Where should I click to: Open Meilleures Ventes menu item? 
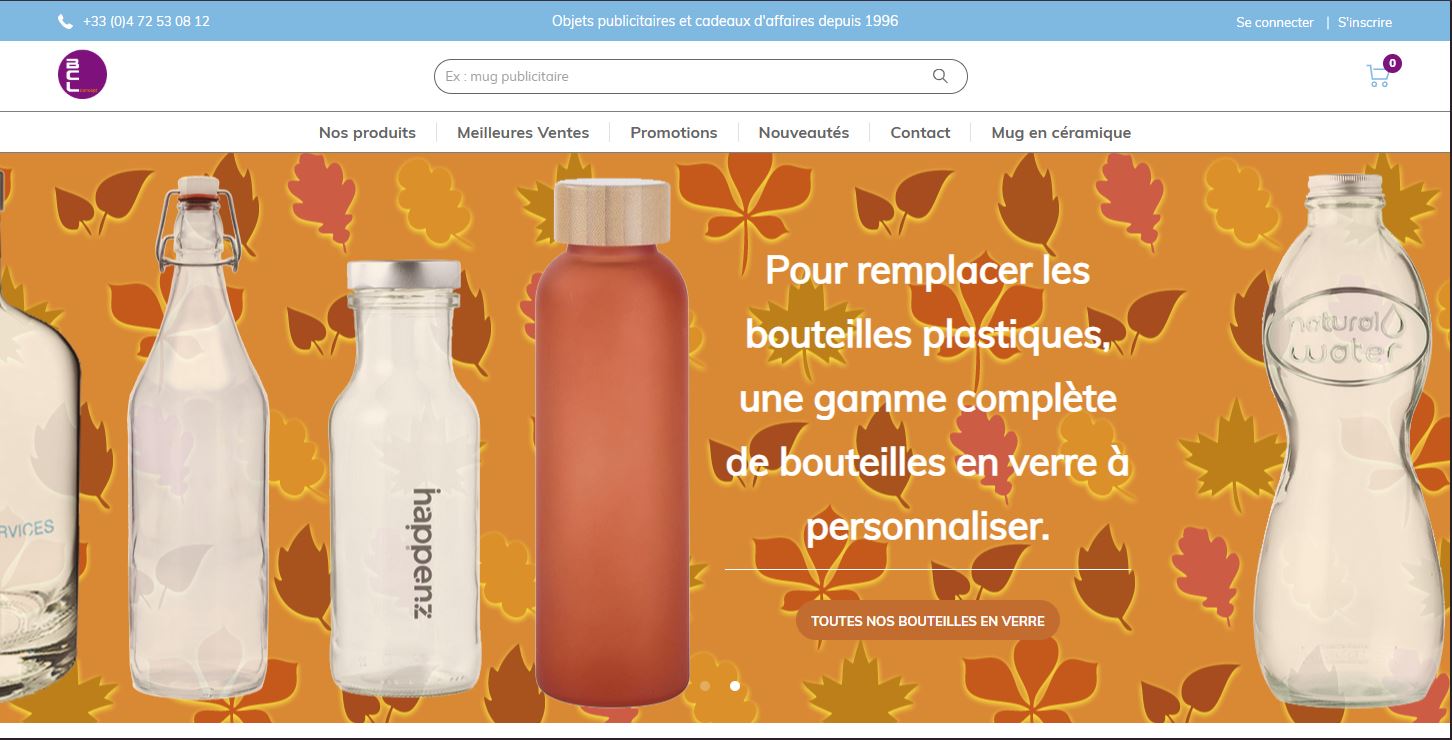[523, 132]
